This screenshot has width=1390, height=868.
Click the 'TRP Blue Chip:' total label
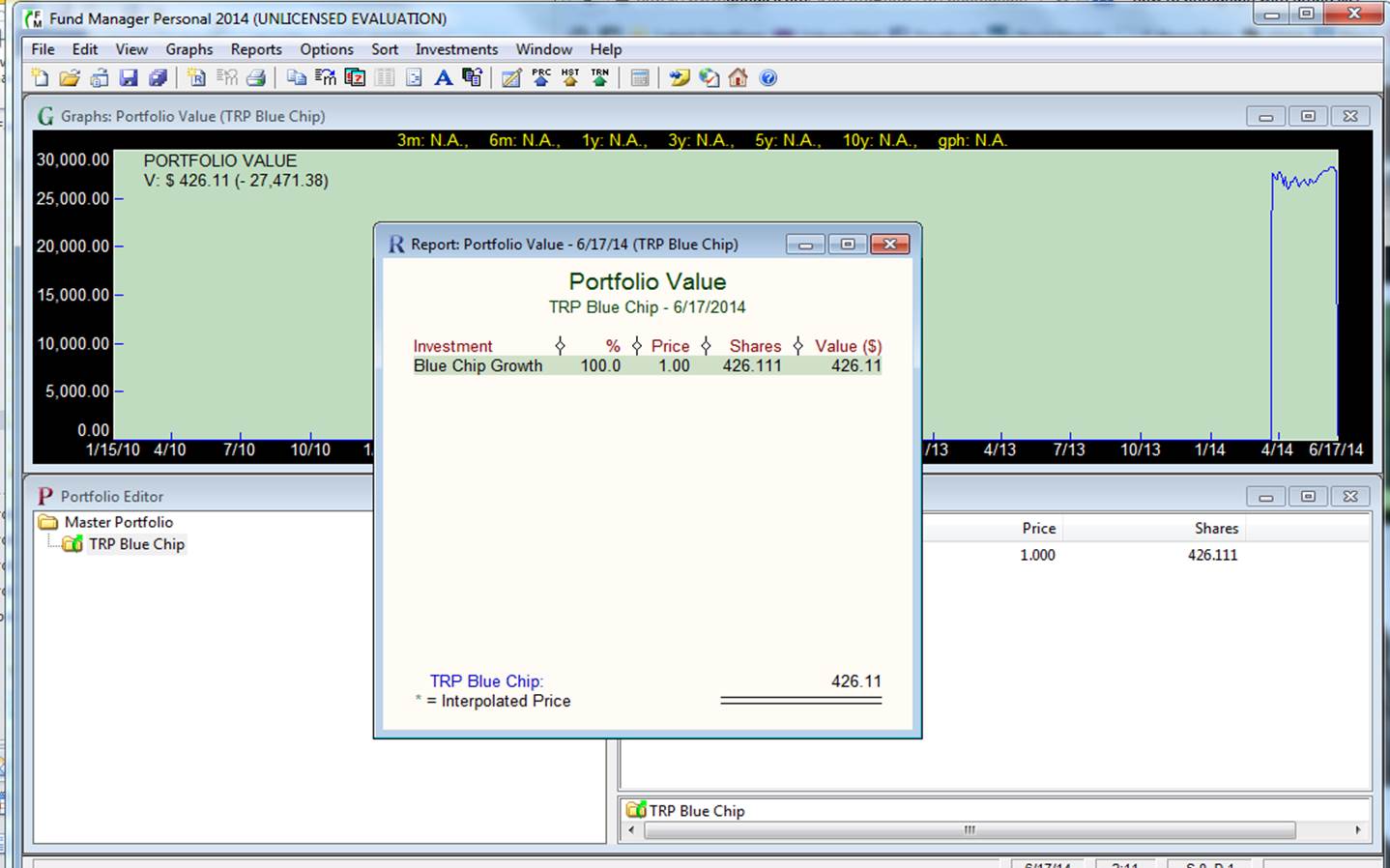486,681
